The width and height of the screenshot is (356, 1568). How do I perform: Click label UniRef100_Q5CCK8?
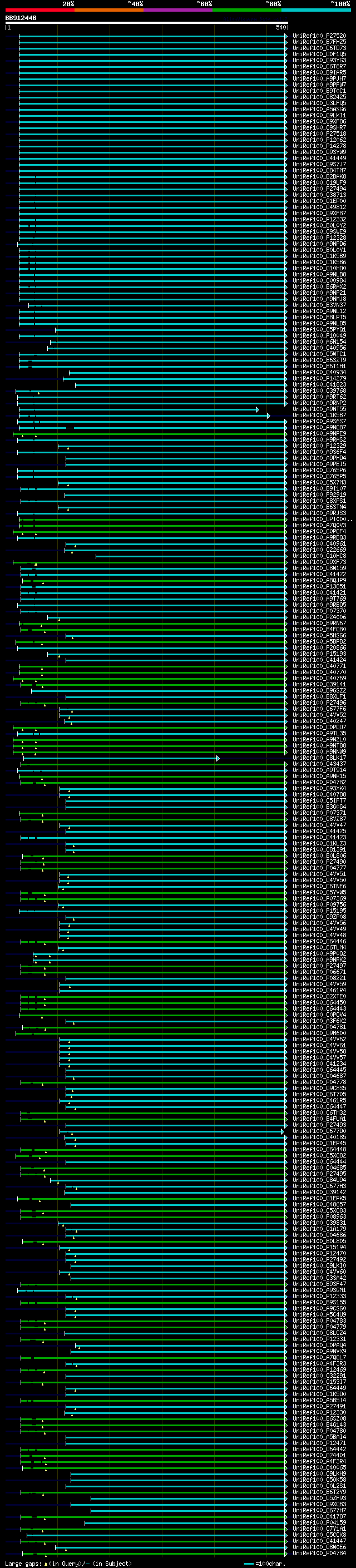pyautogui.click(x=319, y=1535)
